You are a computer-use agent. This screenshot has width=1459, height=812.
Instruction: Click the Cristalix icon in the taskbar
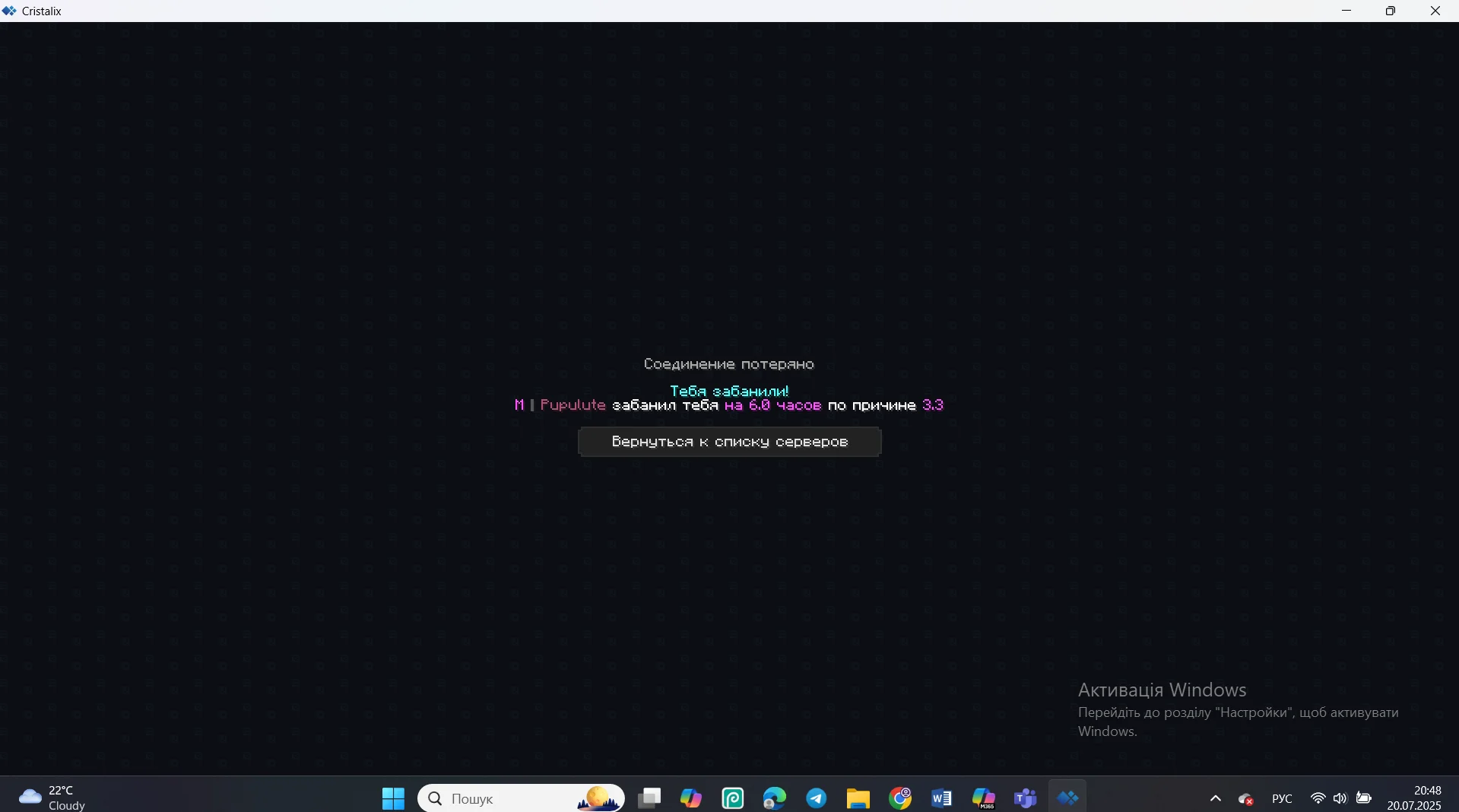[x=1068, y=798]
